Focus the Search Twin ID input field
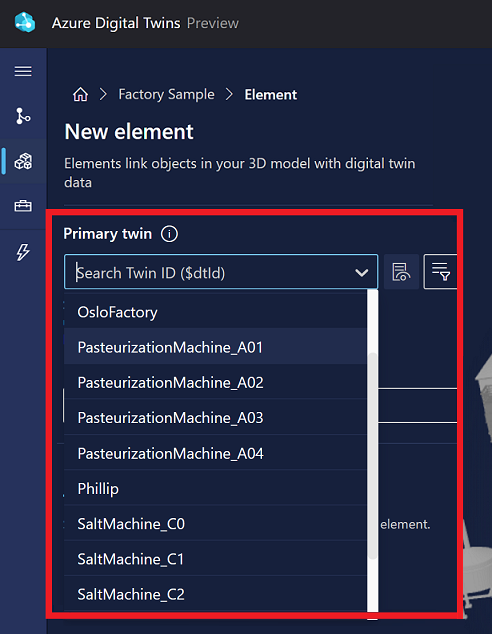Image resolution: width=492 pixels, height=634 pixels. (x=213, y=273)
